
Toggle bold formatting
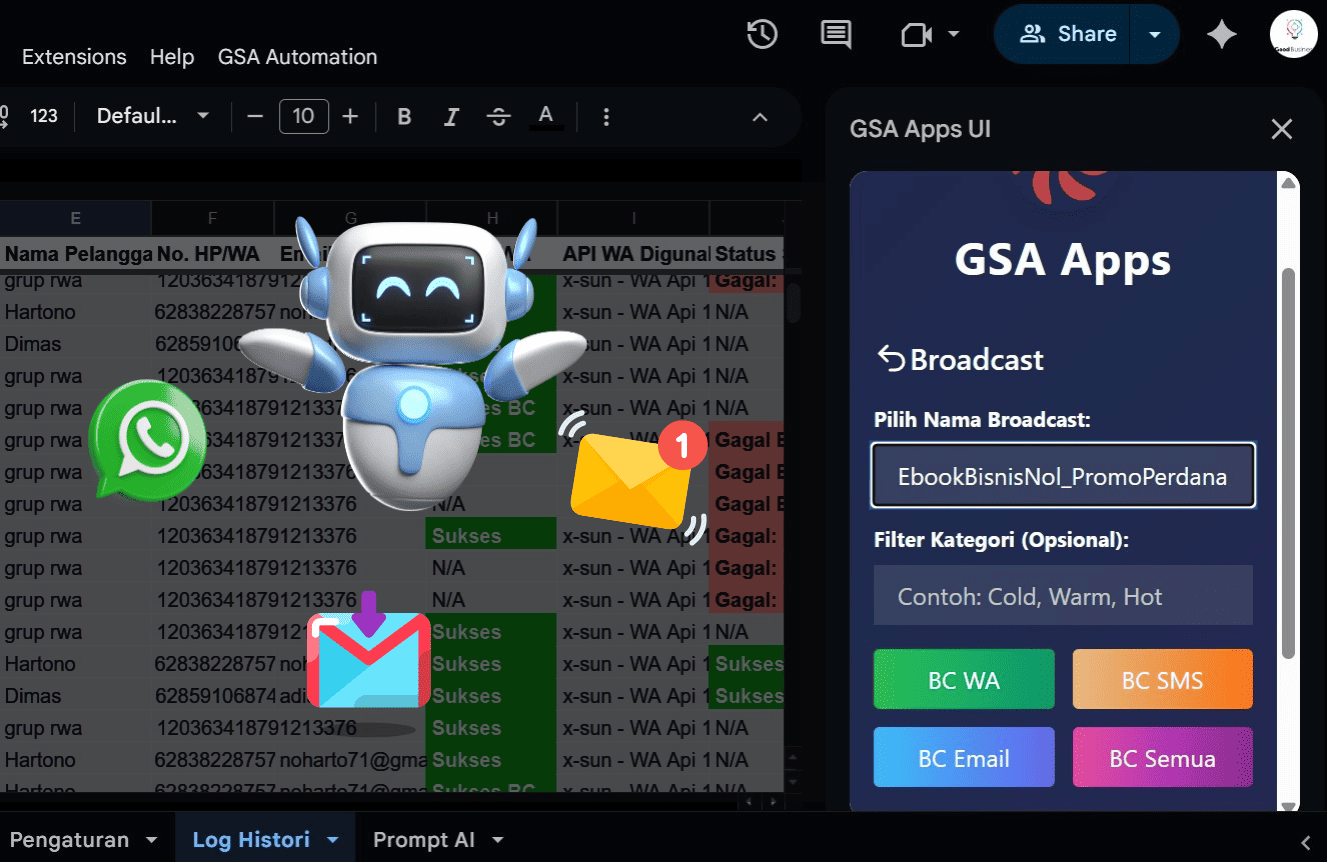[404, 117]
